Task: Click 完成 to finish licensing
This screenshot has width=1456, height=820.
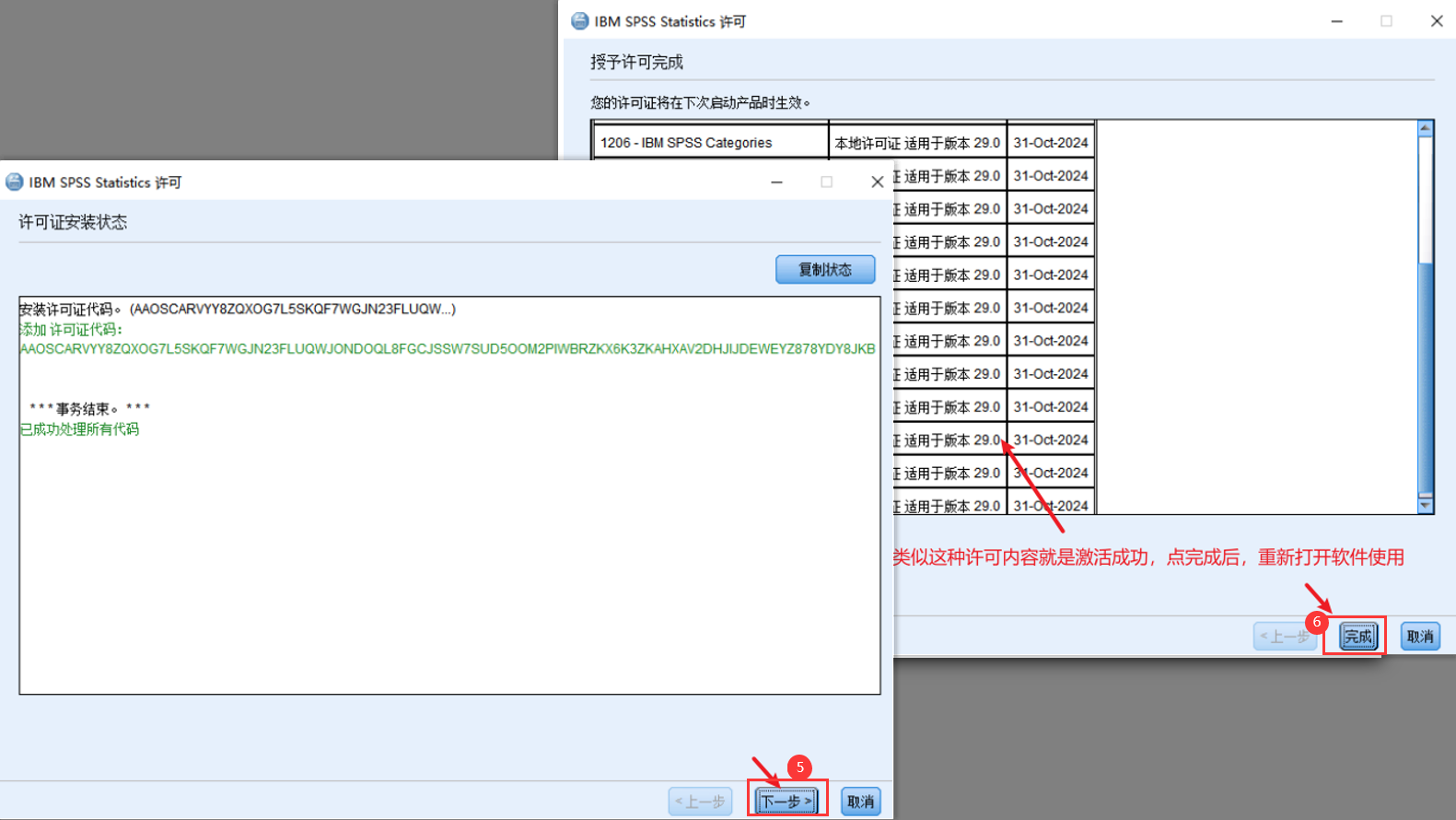Action: [x=1357, y=637]
